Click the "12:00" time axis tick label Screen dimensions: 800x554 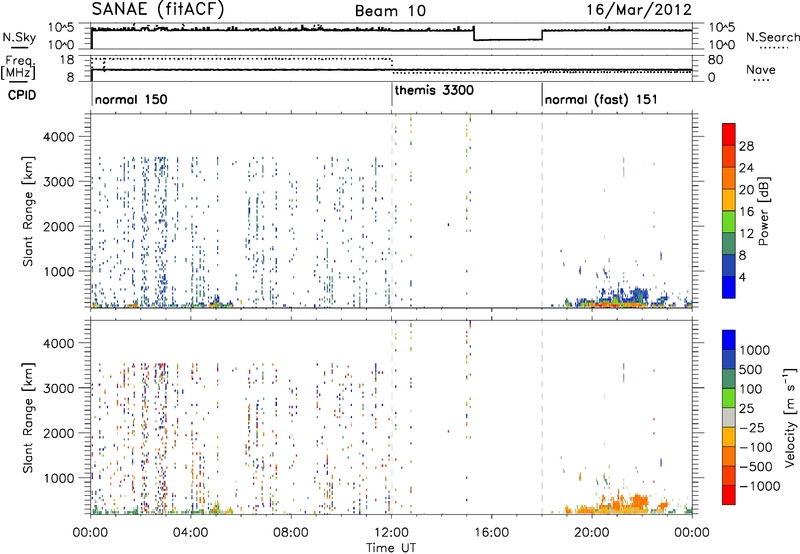(391, 533)
